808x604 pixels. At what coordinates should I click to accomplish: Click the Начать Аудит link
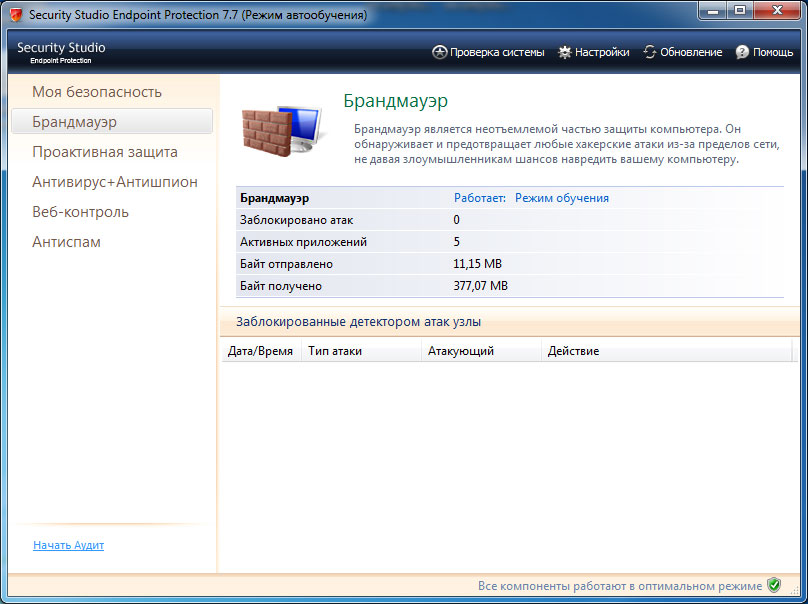point(68,545)
